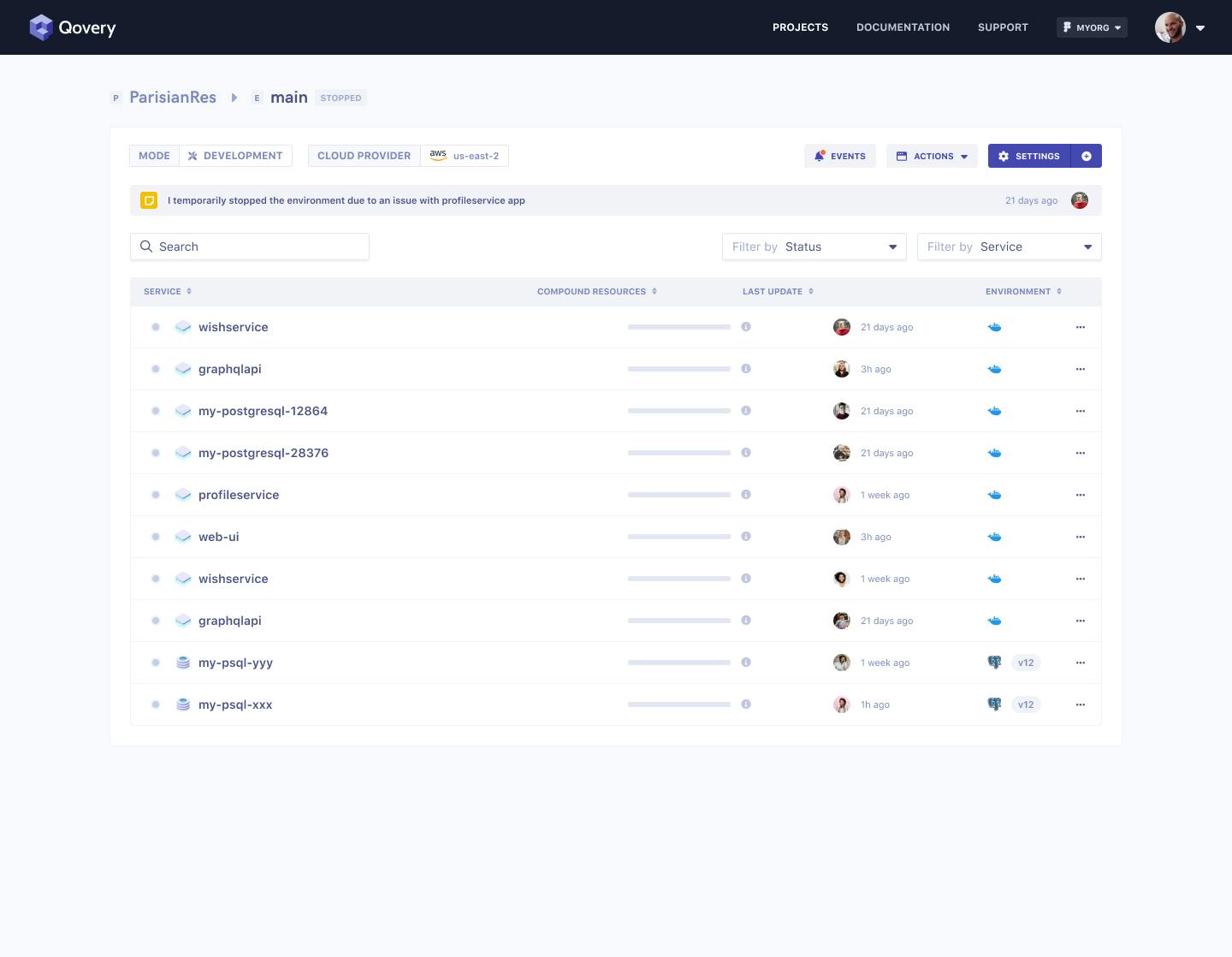Image resolution: width=1232 pixels, height=957 pixels.
Task: Click the Docker icon in web-ui row
Action: point(994,537)
